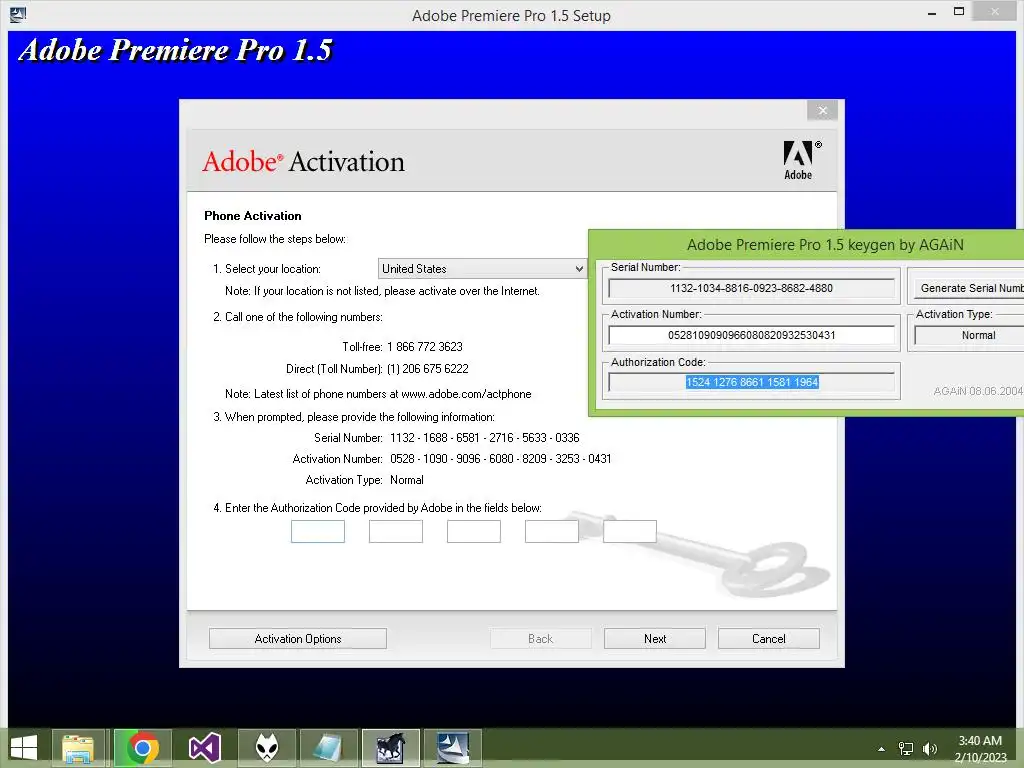Click the grayed-out Back button
This screenshot has width=1024, height=768.
tap(541, 639)
